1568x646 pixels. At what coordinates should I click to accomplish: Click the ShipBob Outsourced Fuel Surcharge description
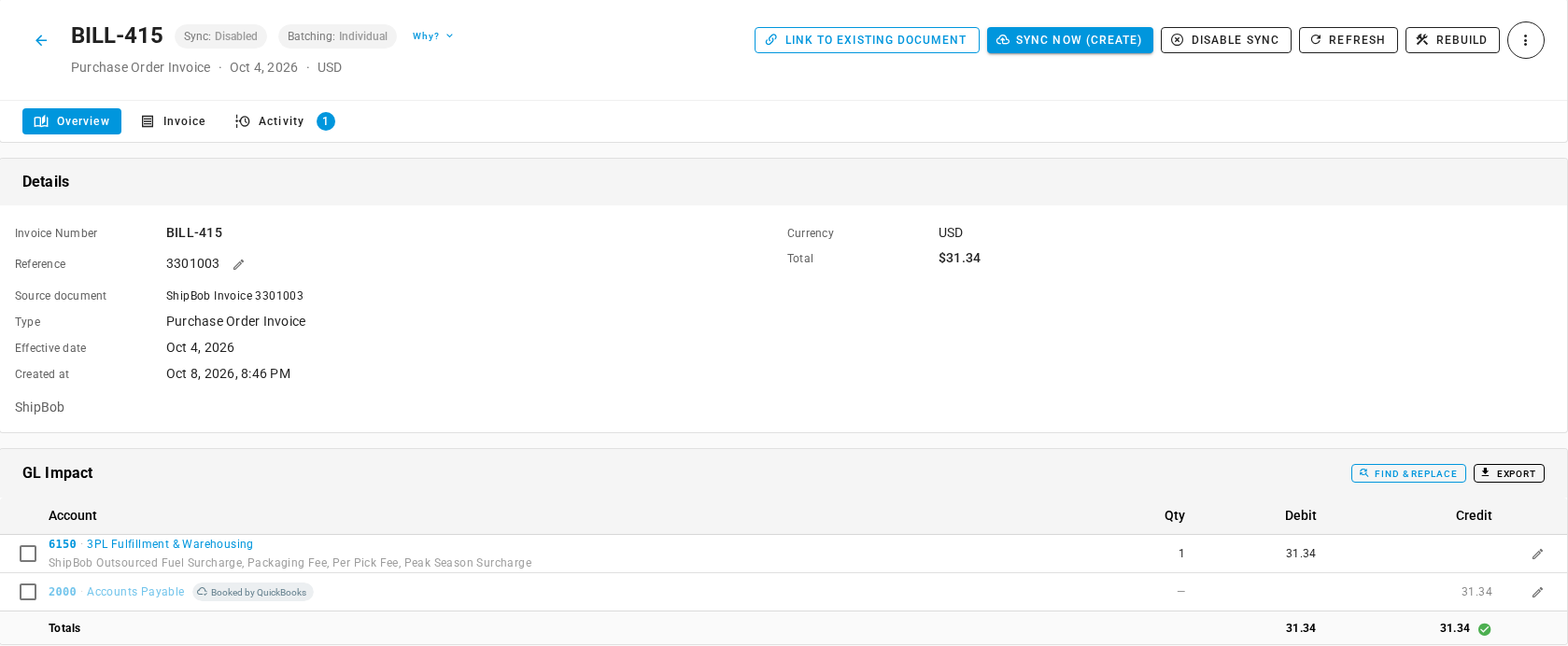(x=290, y=563)
